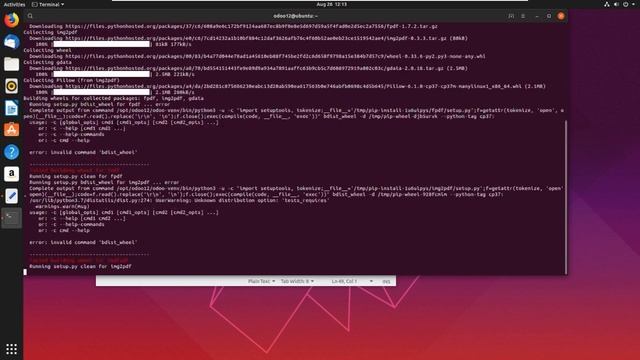Click the terminal search icon
Screen dimensions: 640x360
(30, 16)
